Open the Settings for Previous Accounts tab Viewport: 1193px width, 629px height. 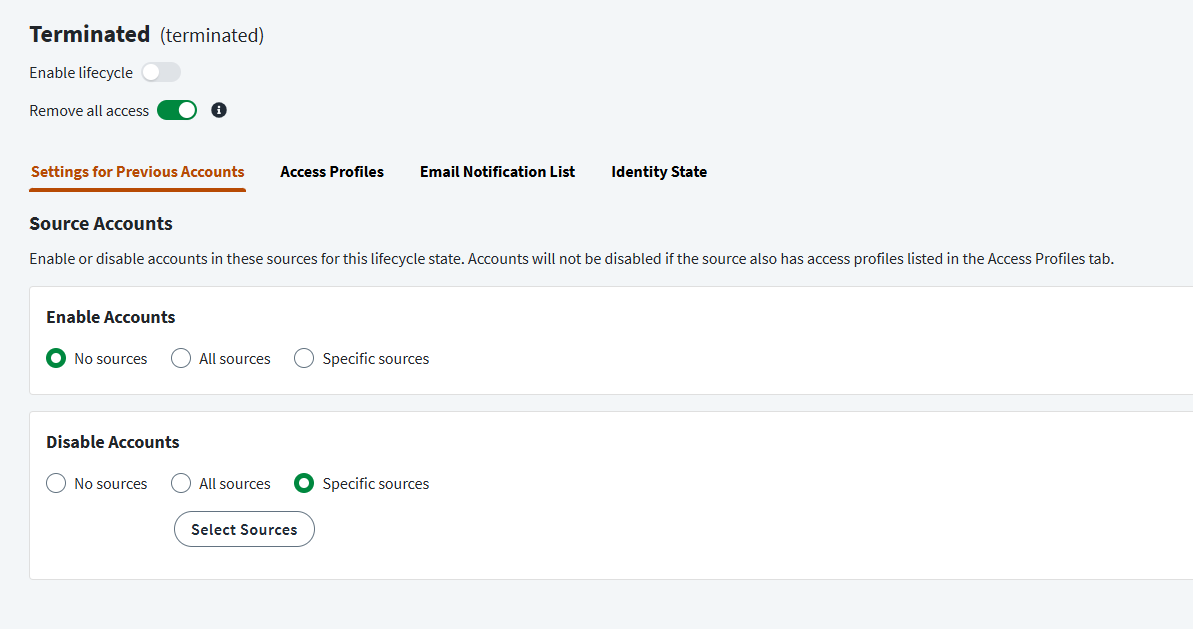[138, 172]
